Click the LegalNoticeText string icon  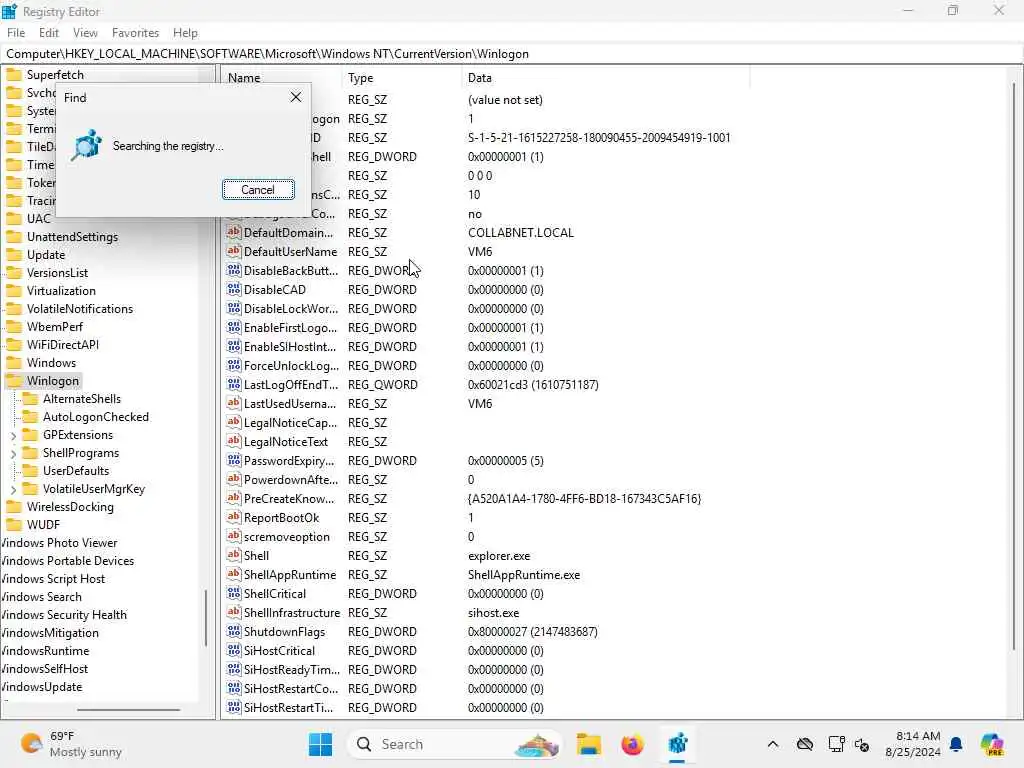(x=234, y=441)
